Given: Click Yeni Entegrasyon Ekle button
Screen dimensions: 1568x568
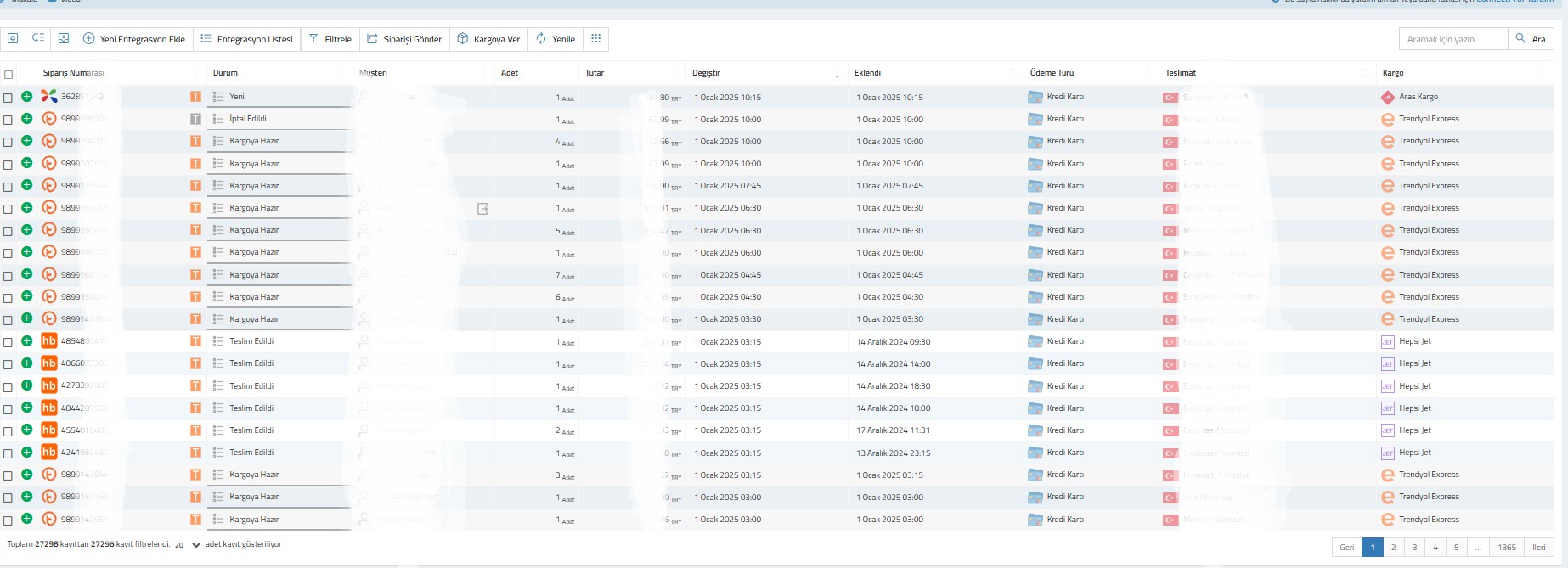Looking at the screenshot, I should [x=133, y=39].
